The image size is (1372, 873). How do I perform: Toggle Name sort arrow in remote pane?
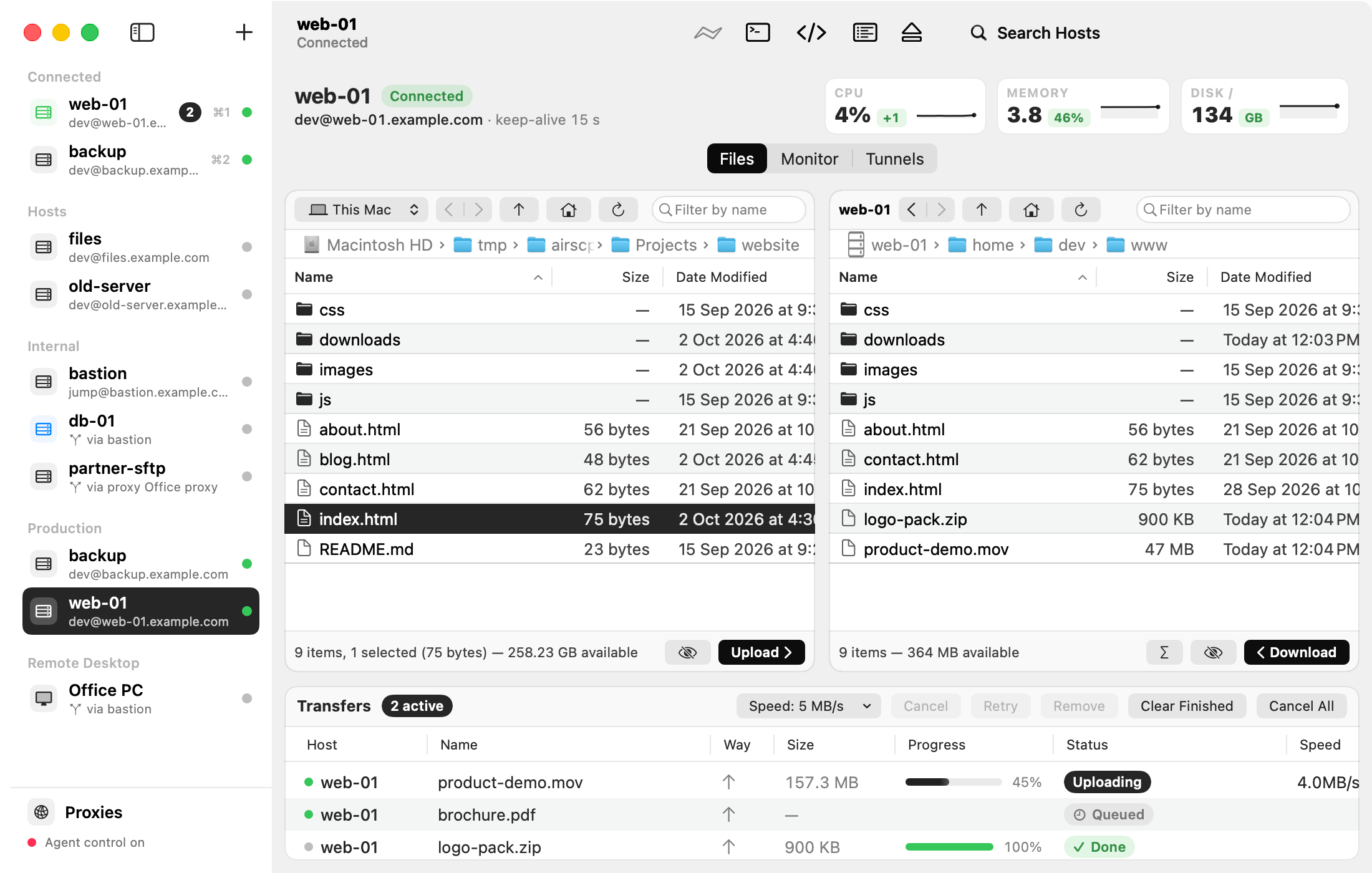coord(1082,277)
